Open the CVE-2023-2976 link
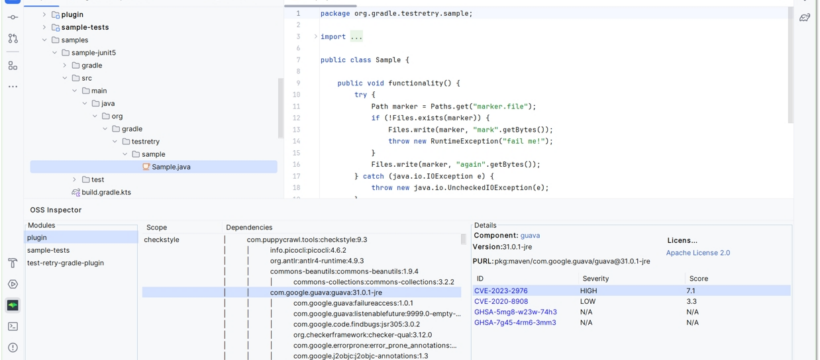Screen dimensions: 820x360 [x=501, y=290]
